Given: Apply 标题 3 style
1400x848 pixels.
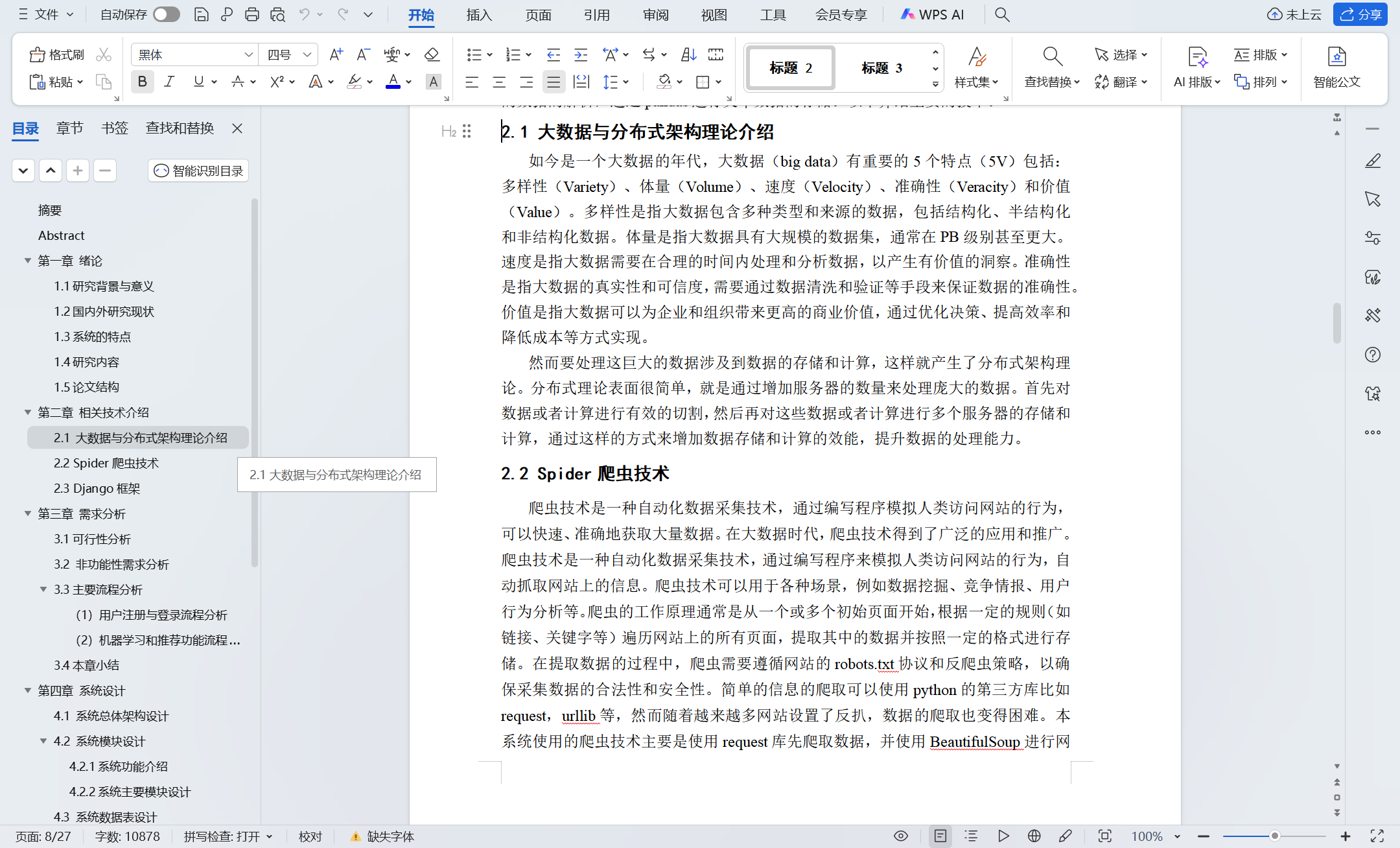Looking at the screenshot, I should (881, 68).
